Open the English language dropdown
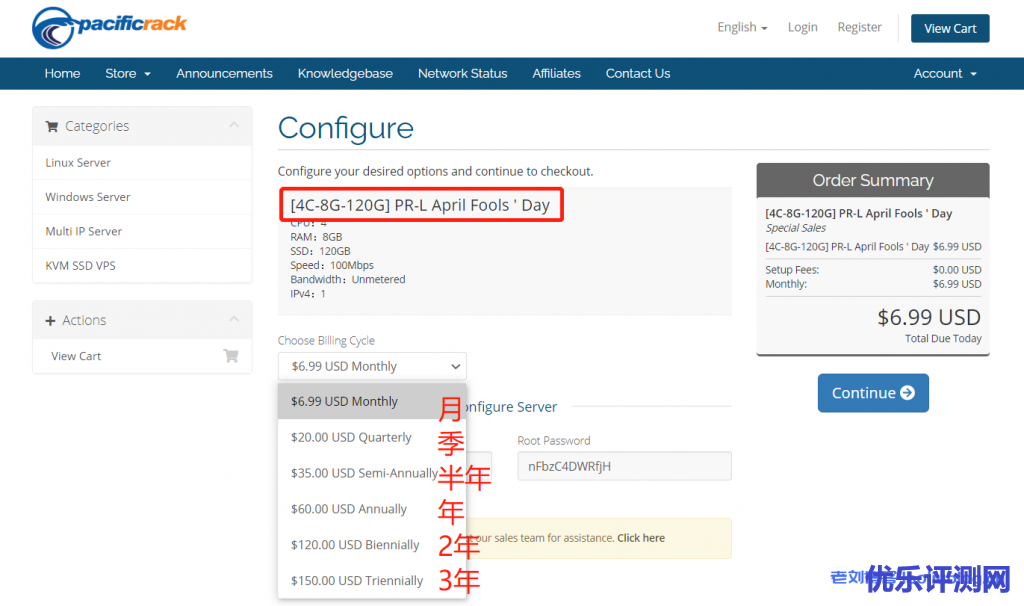The width and height of the screenshot is (1024, 606). tap(741, 28)
